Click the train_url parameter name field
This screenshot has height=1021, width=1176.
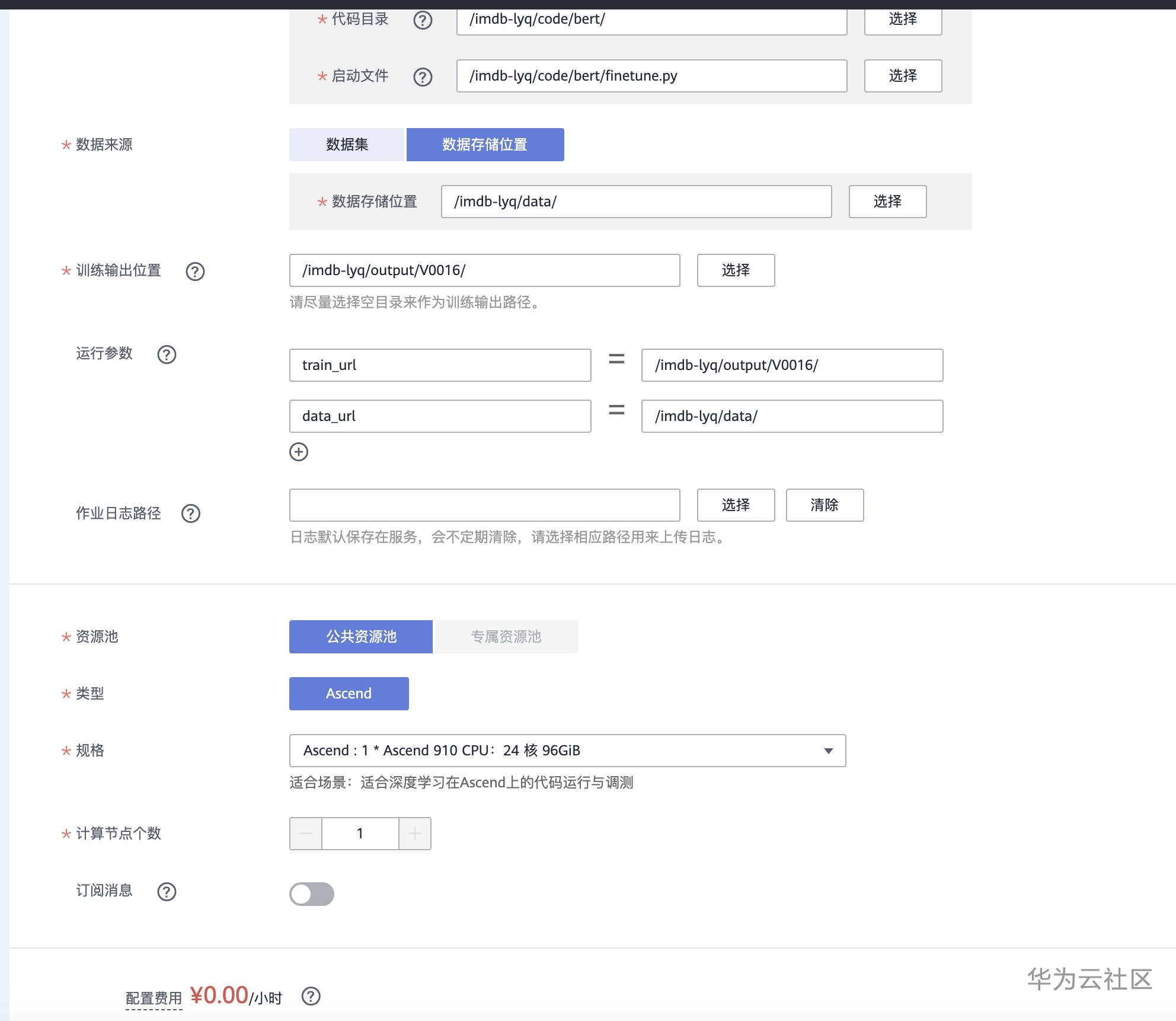[440, 365]
